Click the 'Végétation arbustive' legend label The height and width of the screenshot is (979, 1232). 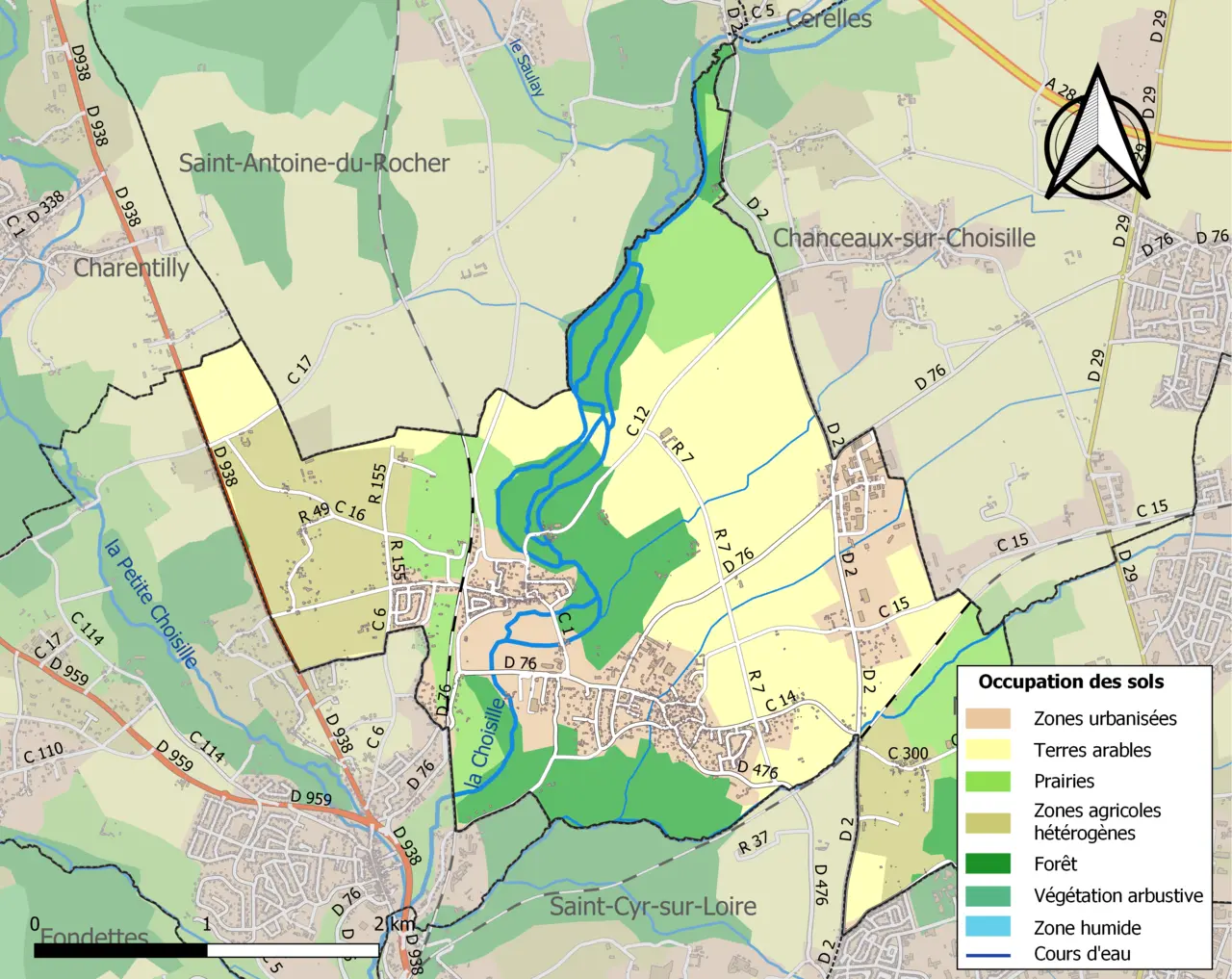(x=1118, y=895)
